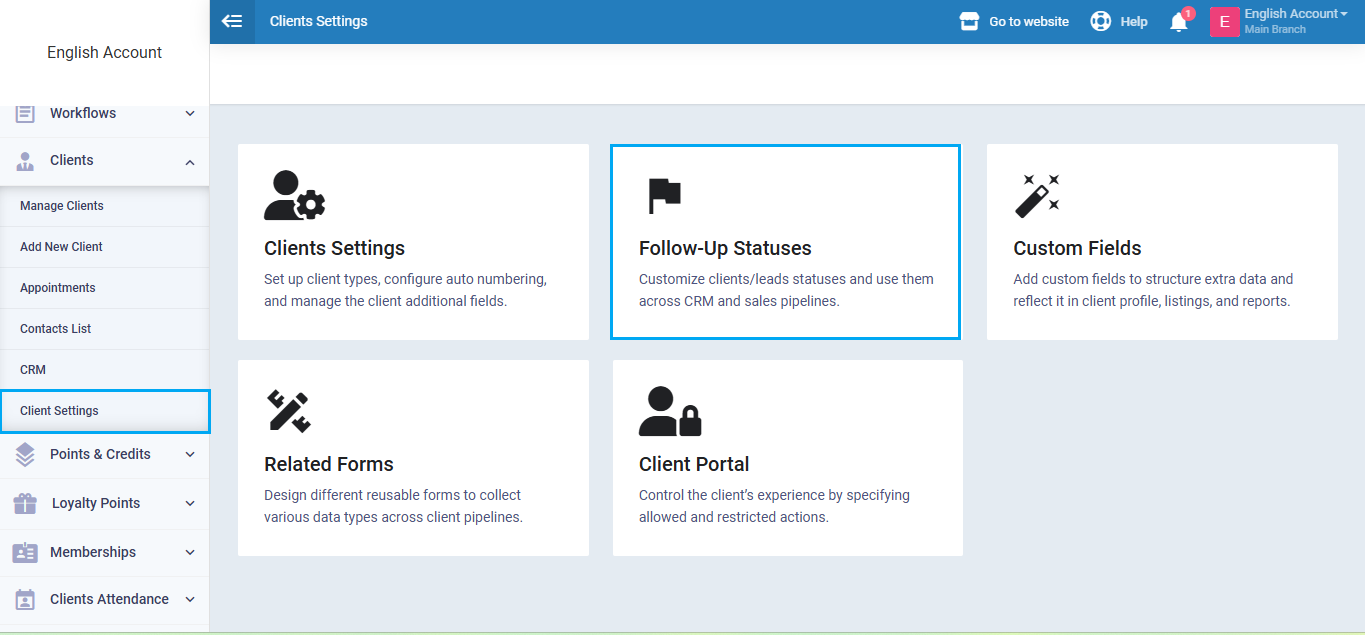Click the Clients Settings user-gear icon
Viewport: 1365px width, 635px height.
[x=294, y=195]
